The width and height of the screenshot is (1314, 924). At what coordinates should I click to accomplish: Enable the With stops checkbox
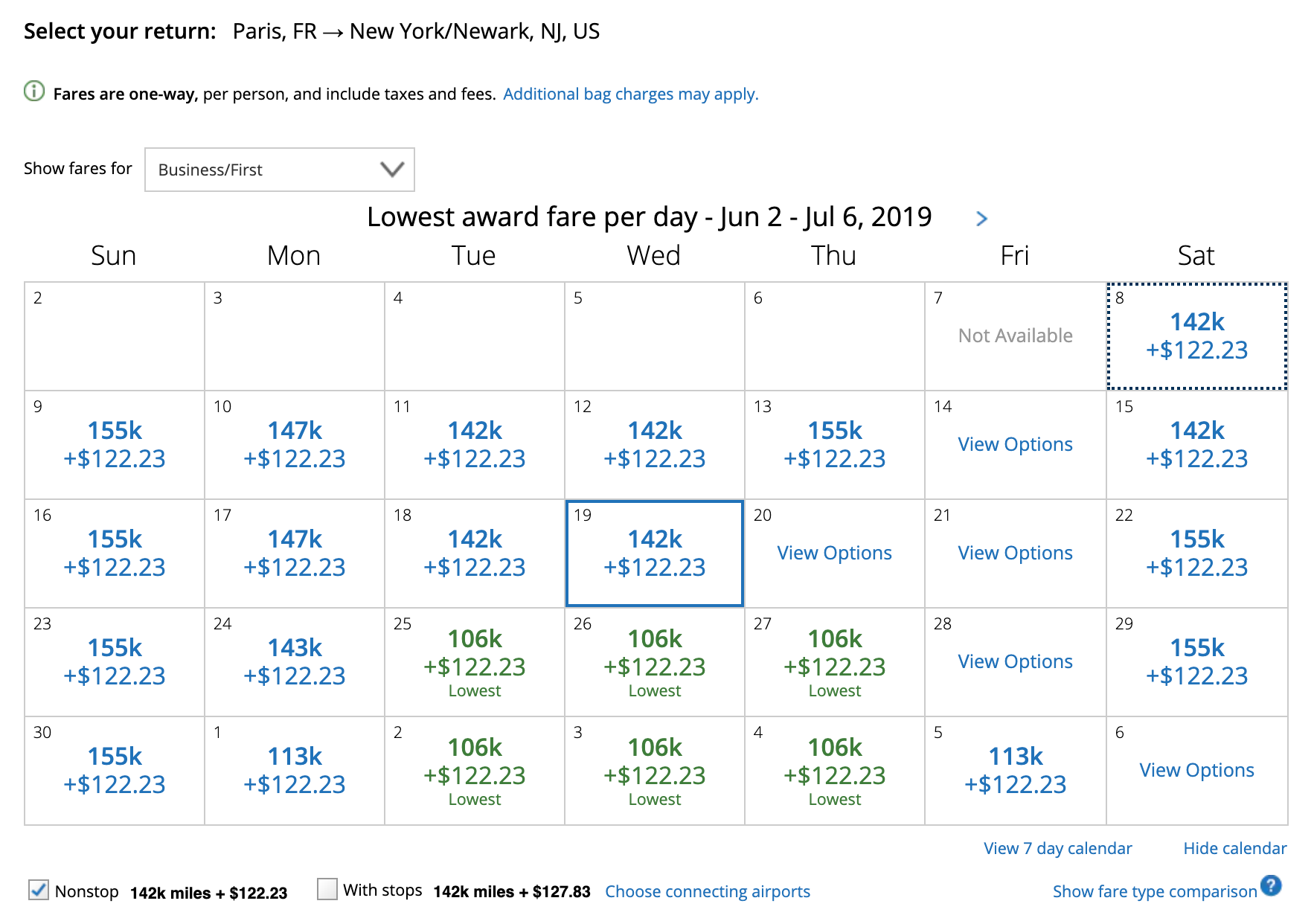coord(327,889)
